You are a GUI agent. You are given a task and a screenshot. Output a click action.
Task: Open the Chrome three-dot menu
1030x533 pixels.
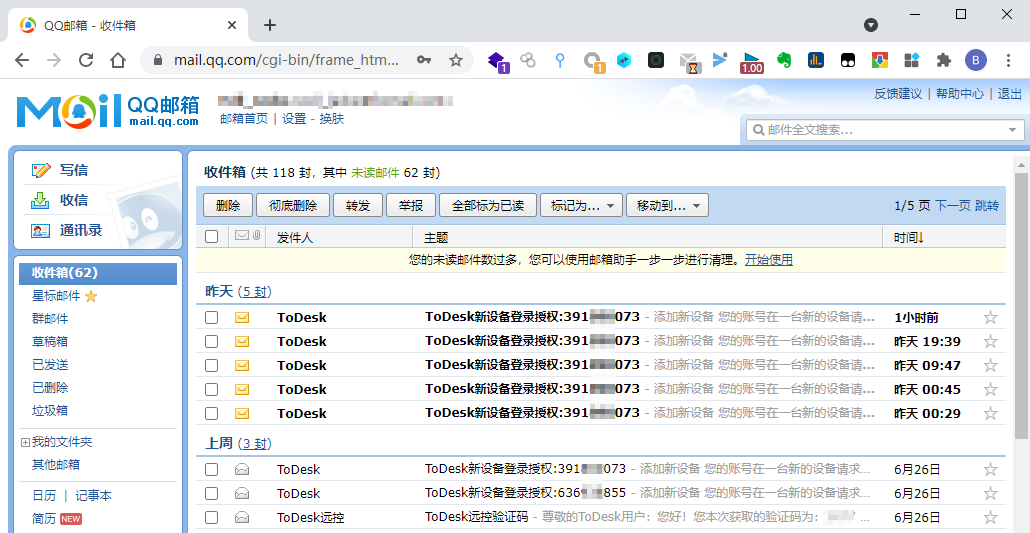coord(1008,60)
